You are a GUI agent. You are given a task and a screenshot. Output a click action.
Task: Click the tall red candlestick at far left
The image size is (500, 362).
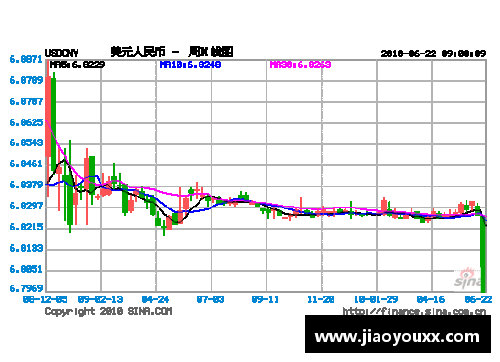48,117
